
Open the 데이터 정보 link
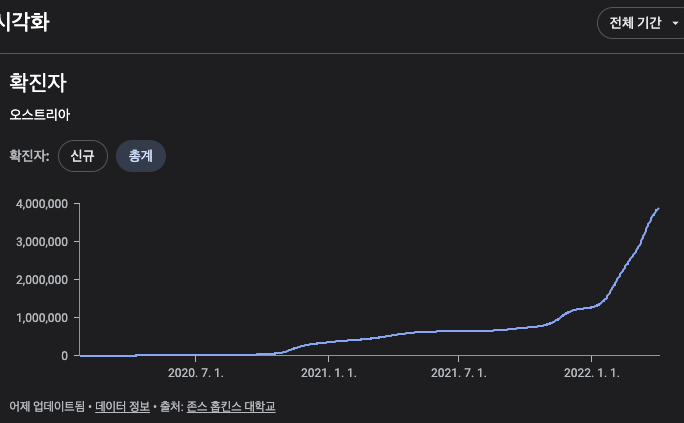123,406
